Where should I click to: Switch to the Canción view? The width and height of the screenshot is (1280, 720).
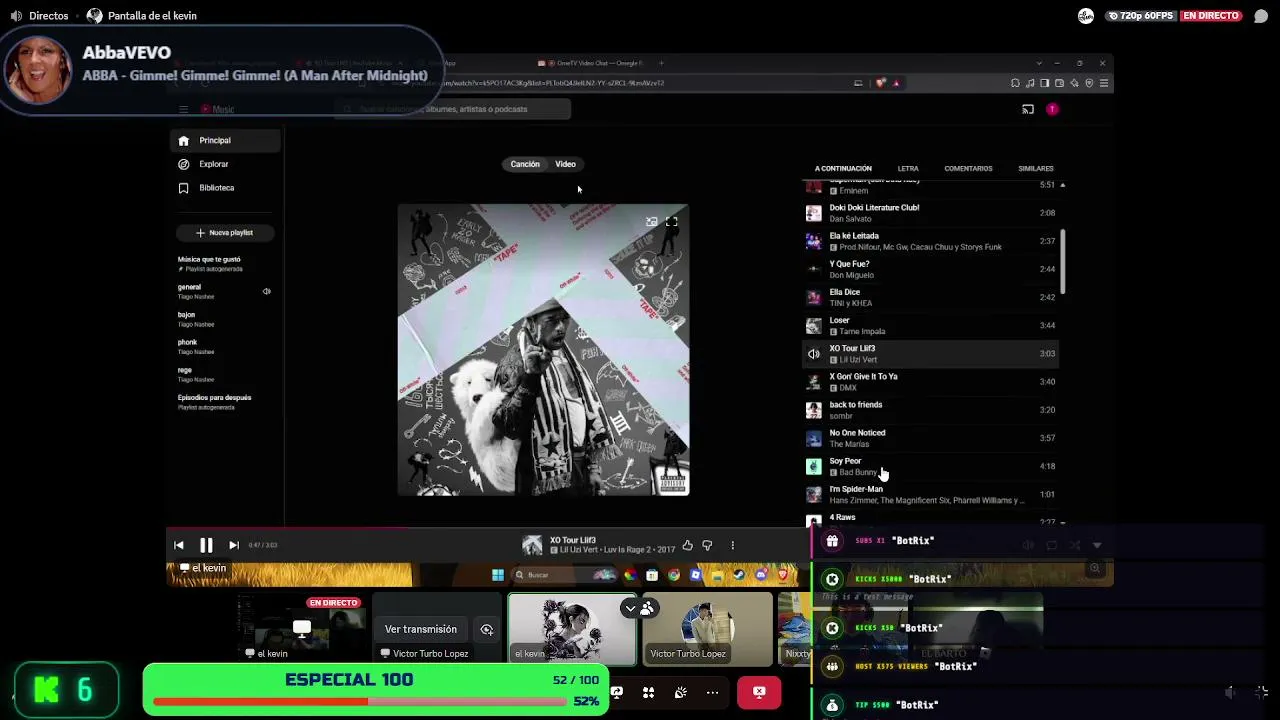point(525,164)
